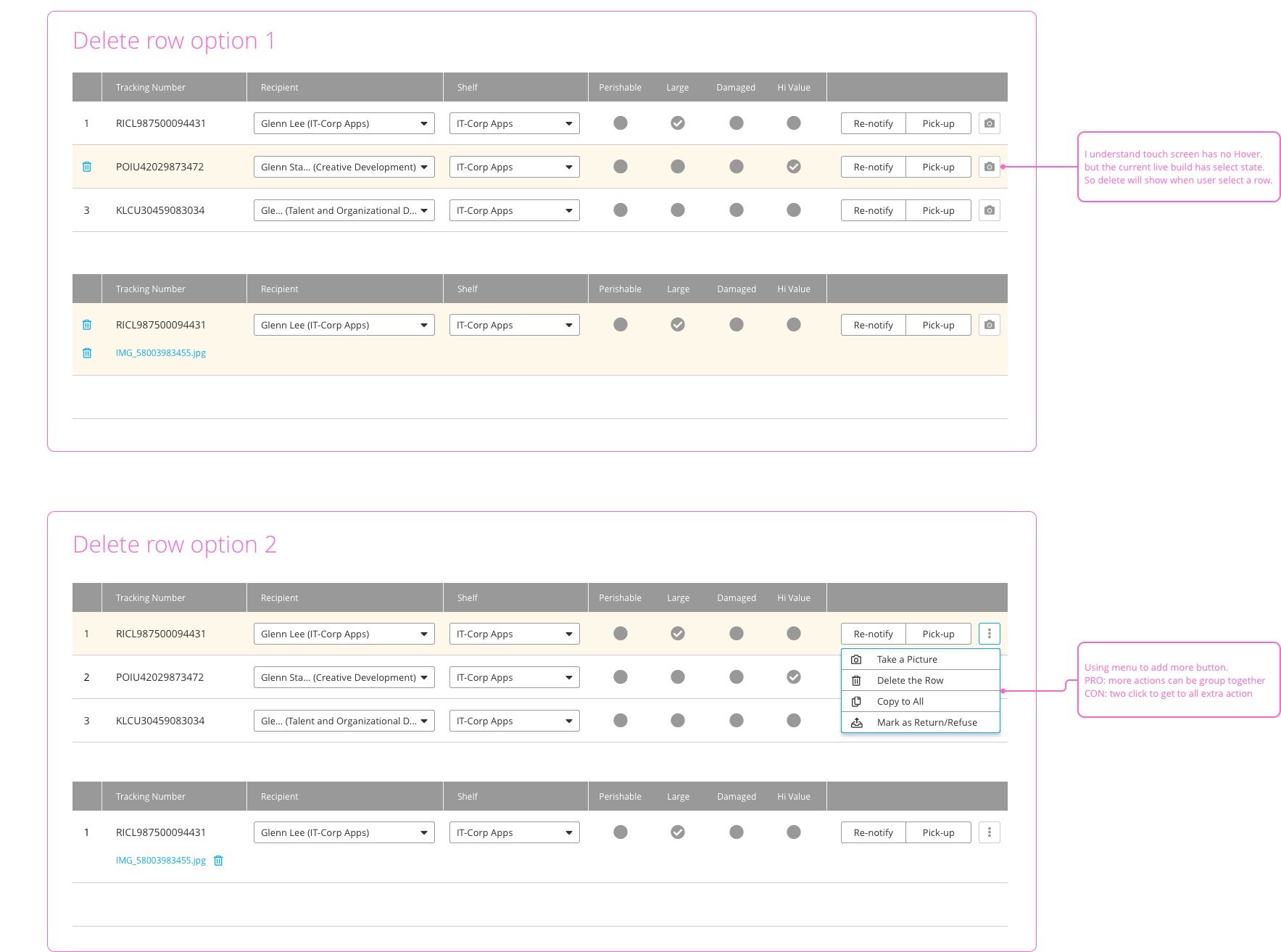The image size is (1281, 952).
Task: Click the 'Delete row option 1' heading
Action: 174,41
